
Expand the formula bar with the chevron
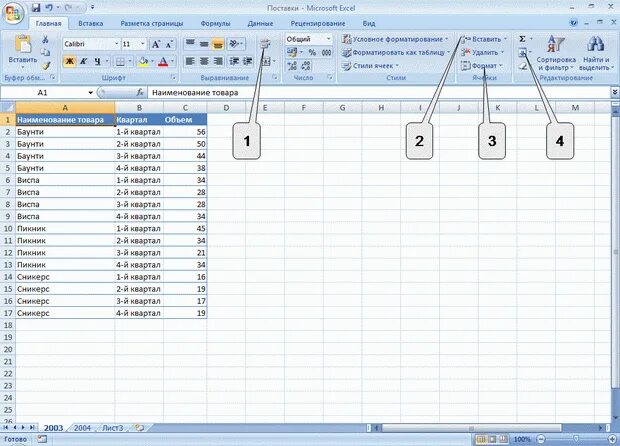click(x=615, y=92)
